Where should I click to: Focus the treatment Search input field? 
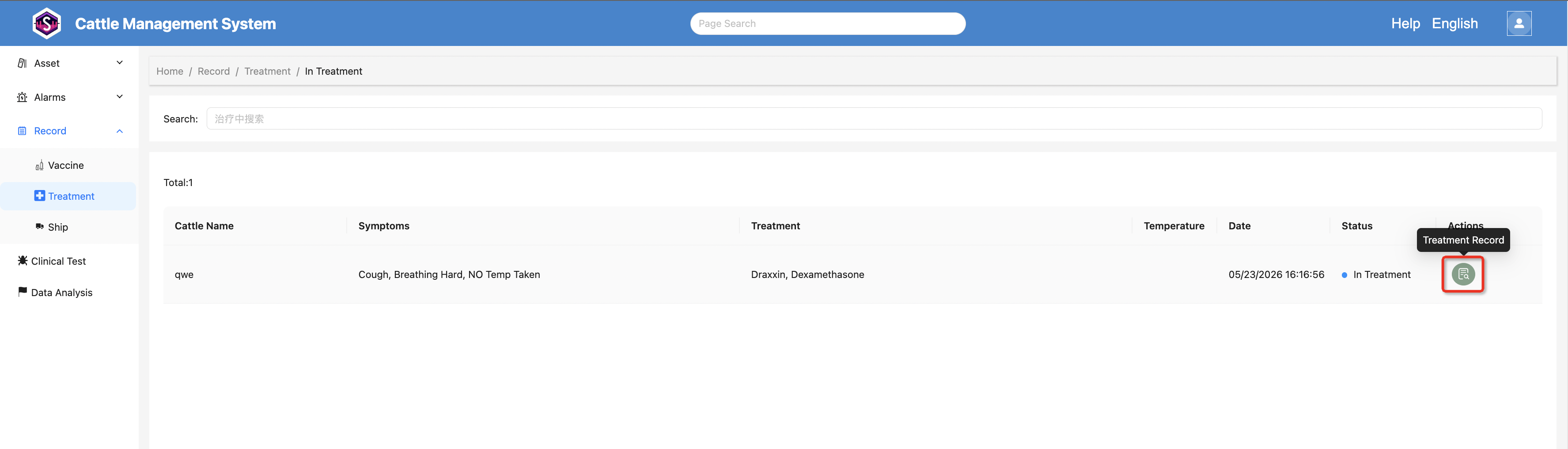(x=874, y=118)
